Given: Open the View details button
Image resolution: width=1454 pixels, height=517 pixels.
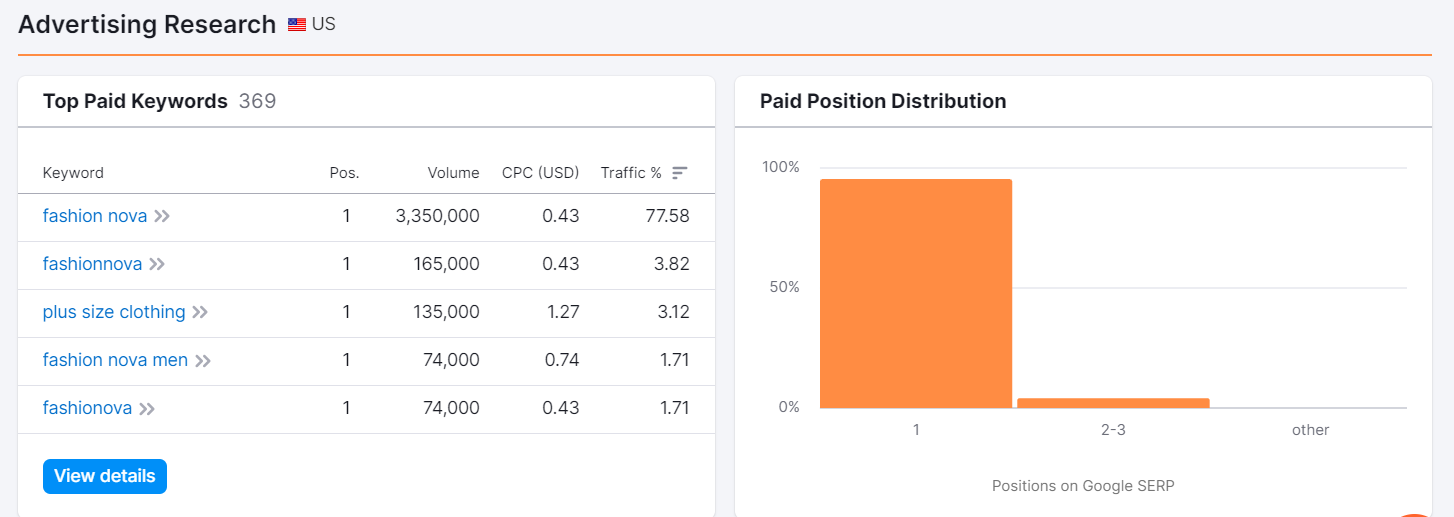Looking at the screenshot, I should [x=105, y=476].
